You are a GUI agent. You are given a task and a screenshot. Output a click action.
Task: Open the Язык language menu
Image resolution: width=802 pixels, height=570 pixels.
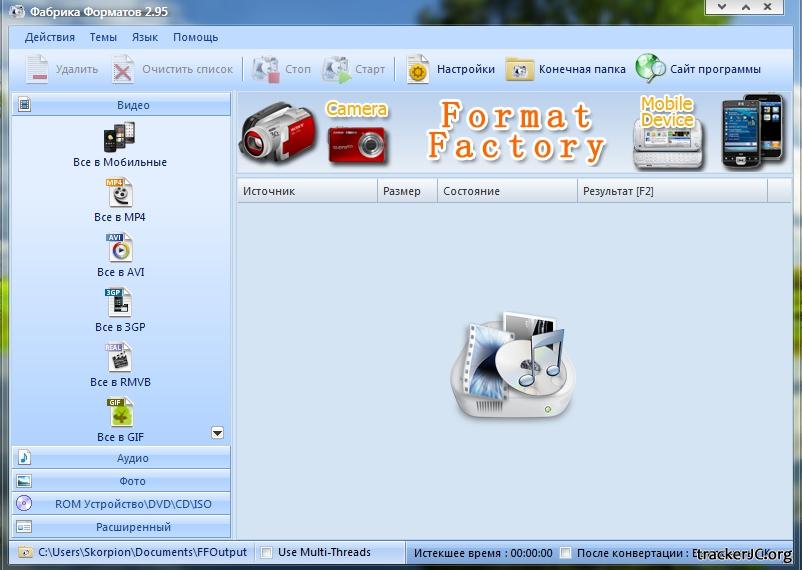coord(144,37)
